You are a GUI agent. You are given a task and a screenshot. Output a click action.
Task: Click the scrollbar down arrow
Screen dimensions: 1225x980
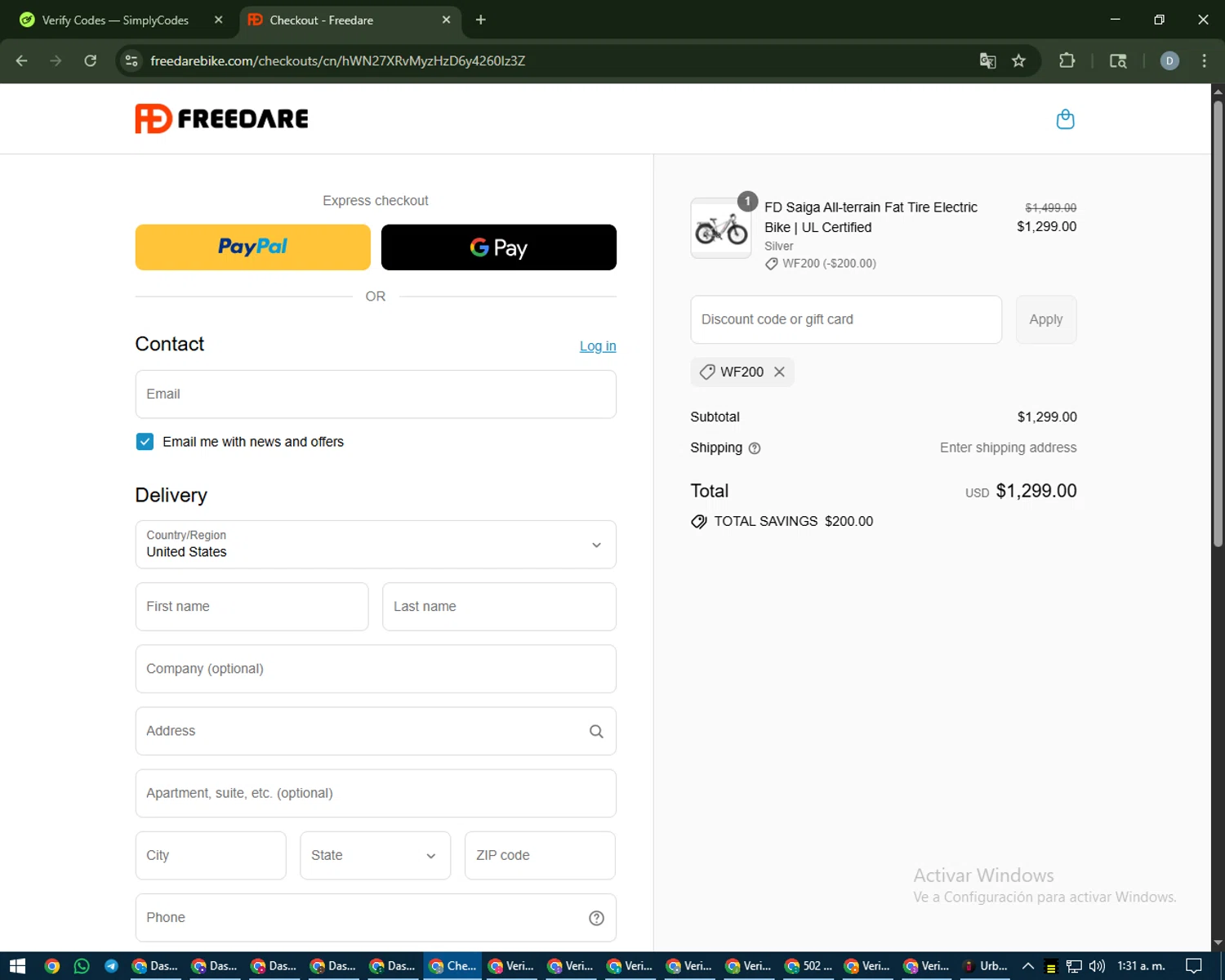1218,943
